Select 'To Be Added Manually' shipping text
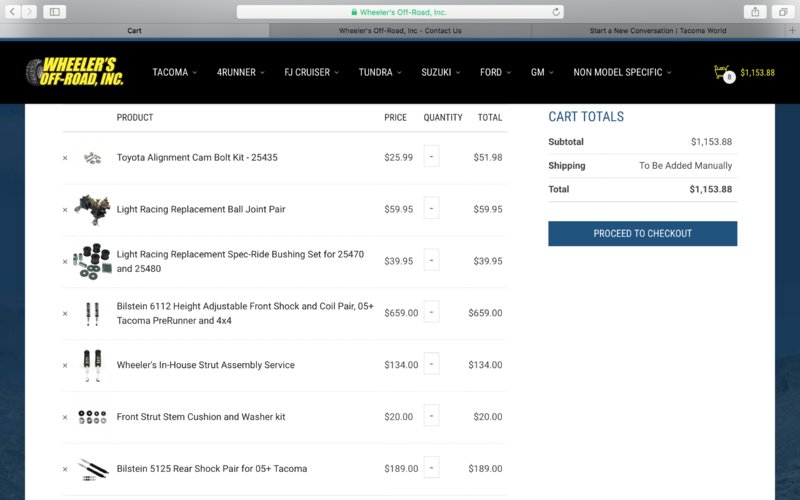This screenshot has height=500, width=800. pos(685,166)
